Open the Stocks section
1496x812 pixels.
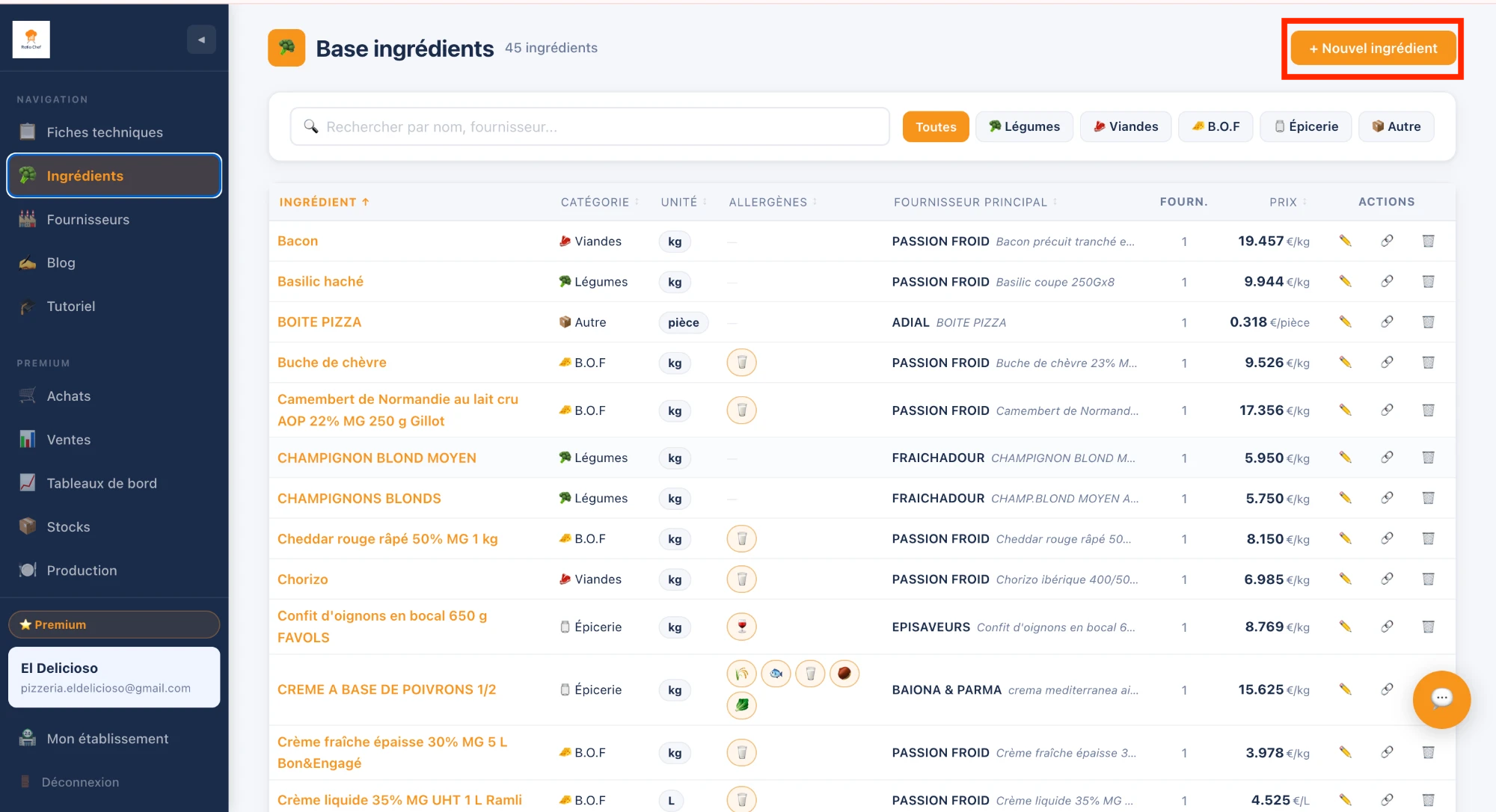(x=114, y=526)
